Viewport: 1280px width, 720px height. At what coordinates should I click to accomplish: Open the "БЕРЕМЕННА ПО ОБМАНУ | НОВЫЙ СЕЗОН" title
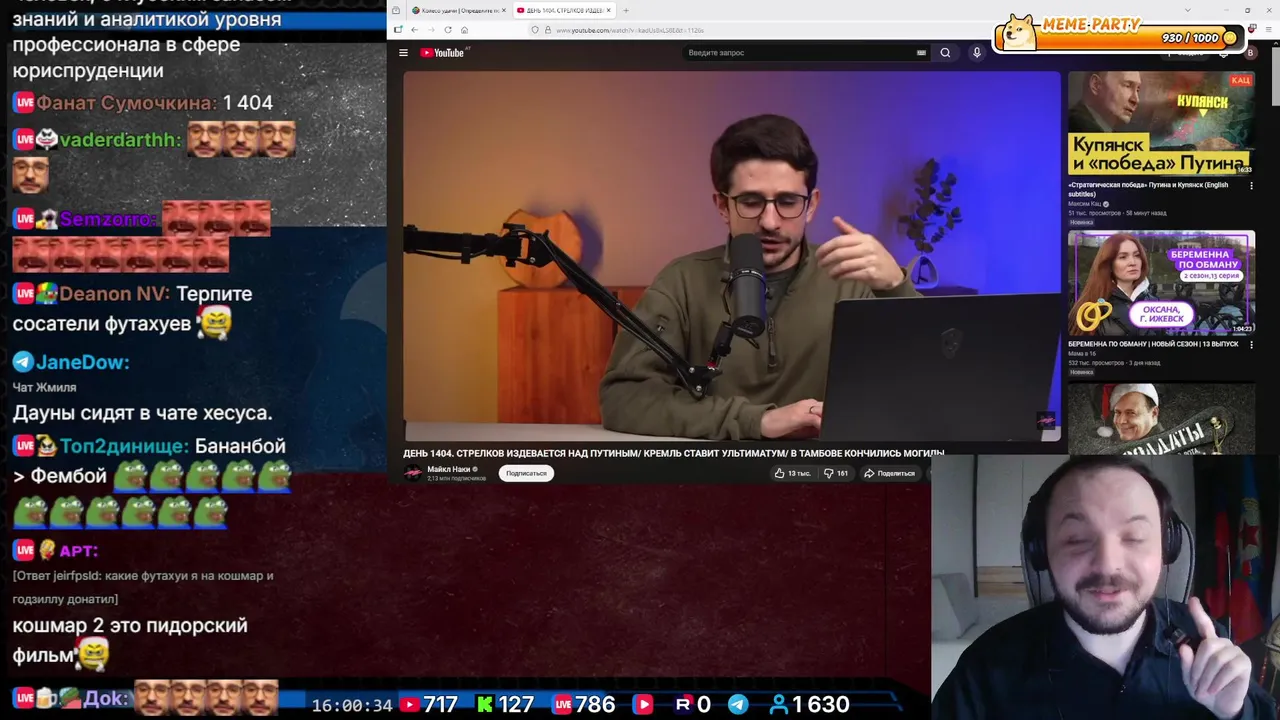pyautogui.click(x=1153, y=344)
